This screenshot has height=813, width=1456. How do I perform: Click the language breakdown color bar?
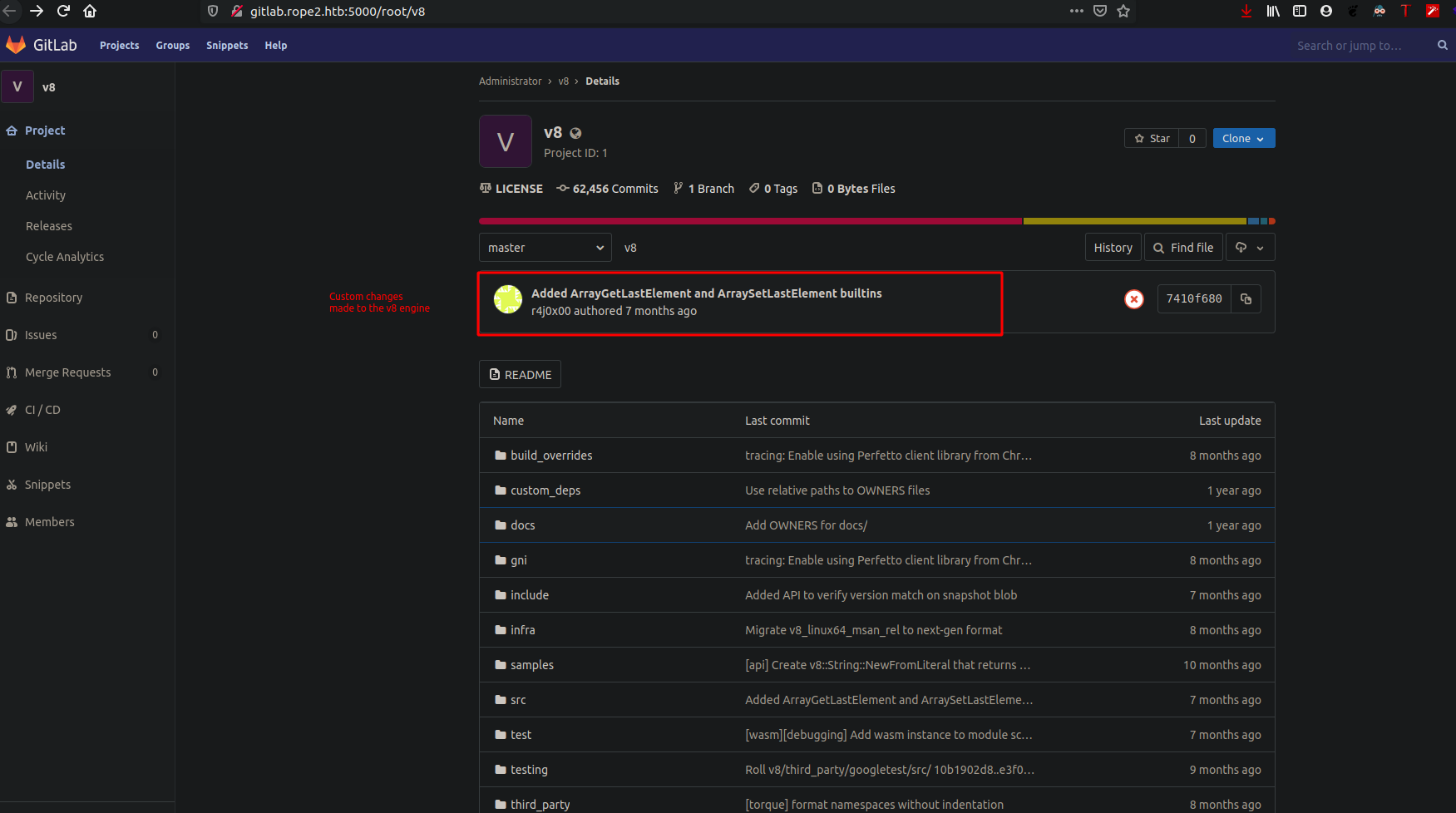click(x=877, y=221)
